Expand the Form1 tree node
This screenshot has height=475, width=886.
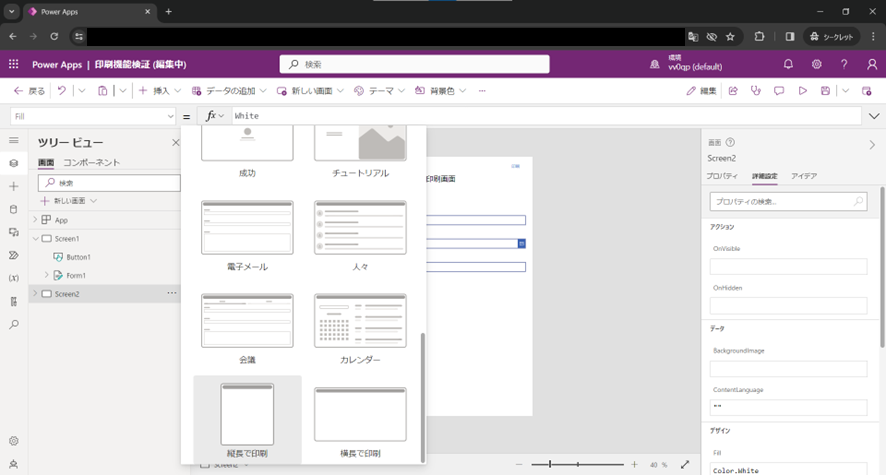[x=46, y=275]
